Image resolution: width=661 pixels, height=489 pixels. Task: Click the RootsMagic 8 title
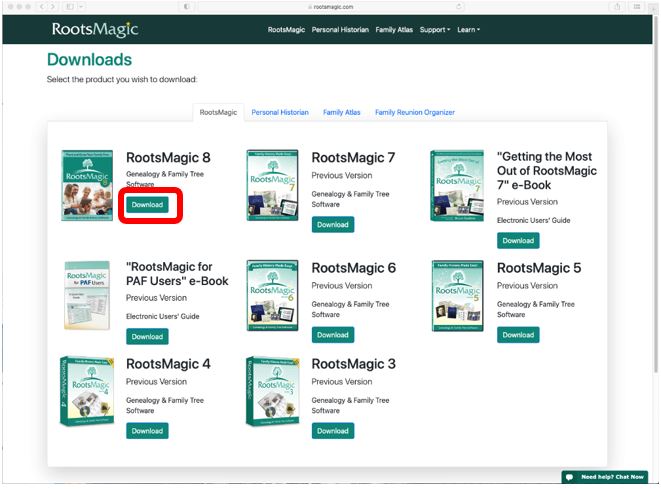tap(168, 158)
